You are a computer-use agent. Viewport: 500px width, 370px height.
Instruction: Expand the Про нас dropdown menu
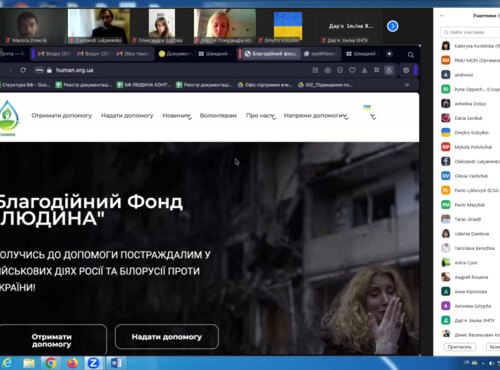click(273, 116)
